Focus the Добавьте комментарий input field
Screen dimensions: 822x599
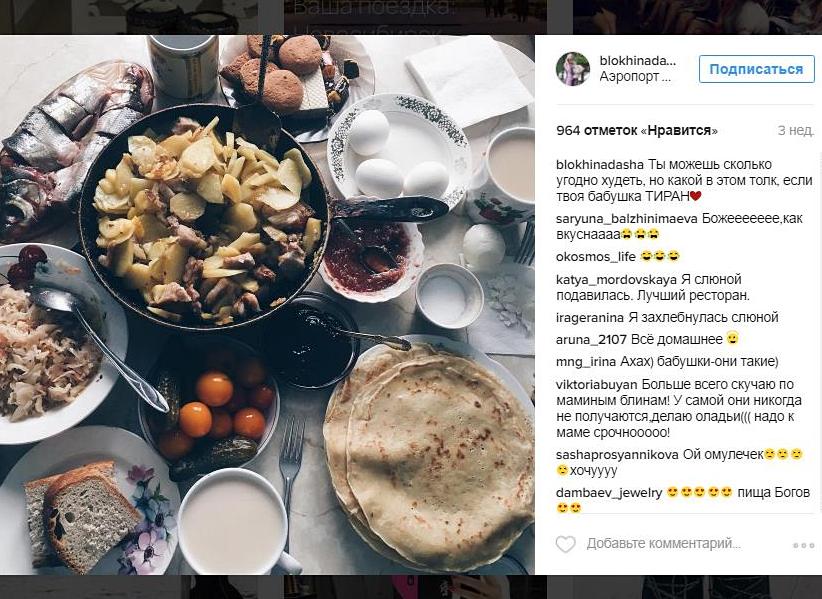pyautogui.click(x=663, y=544)
